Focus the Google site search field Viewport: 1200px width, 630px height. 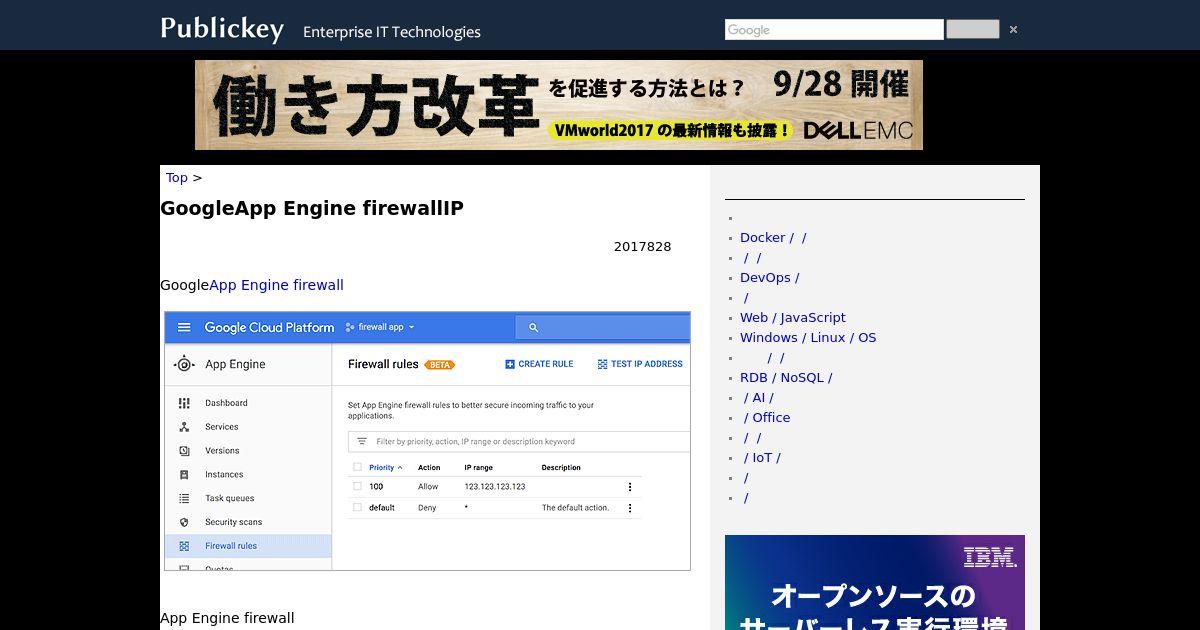[834, 30]
